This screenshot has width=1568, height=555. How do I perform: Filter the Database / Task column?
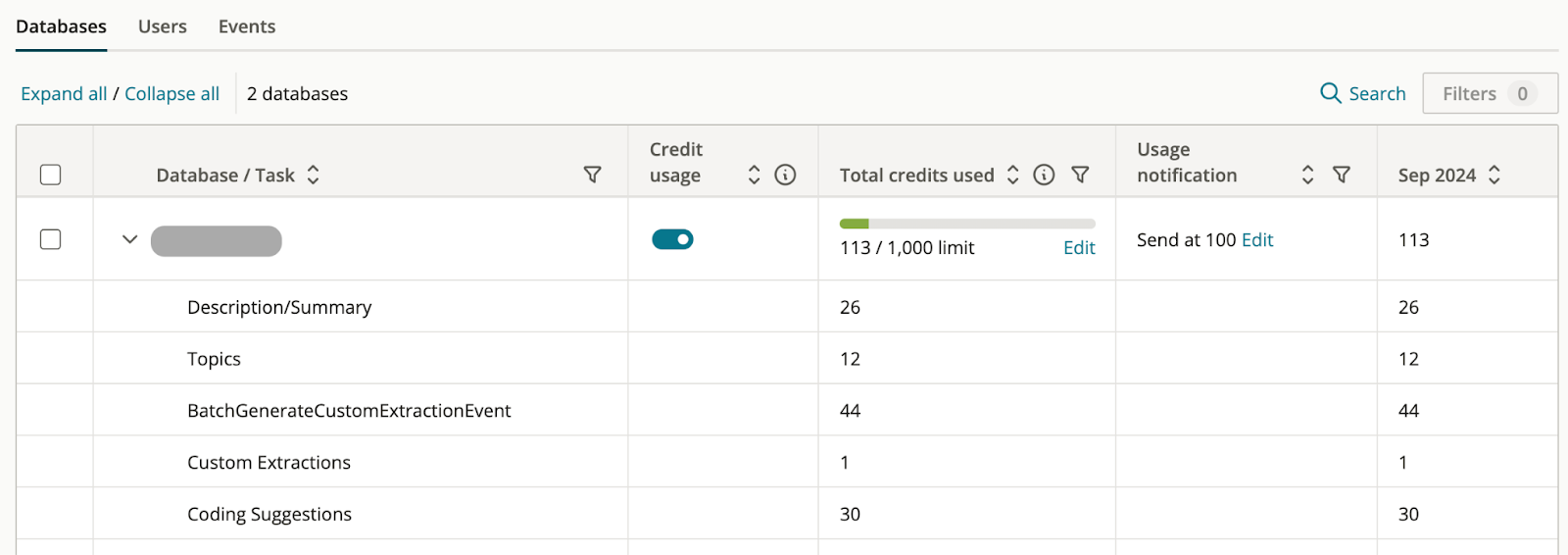click(x=592, y=175)
